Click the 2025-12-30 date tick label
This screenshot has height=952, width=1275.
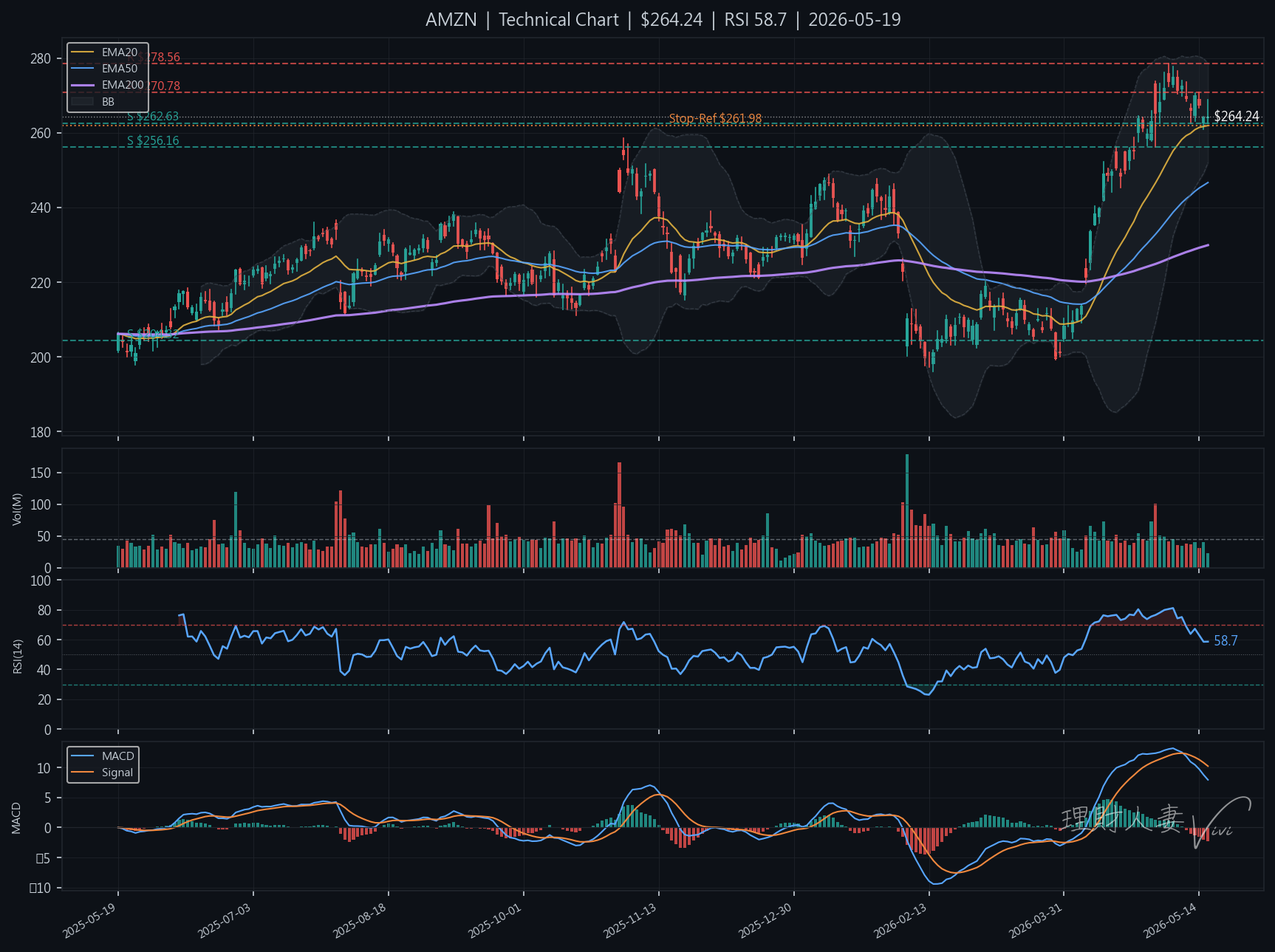[765, 921]
